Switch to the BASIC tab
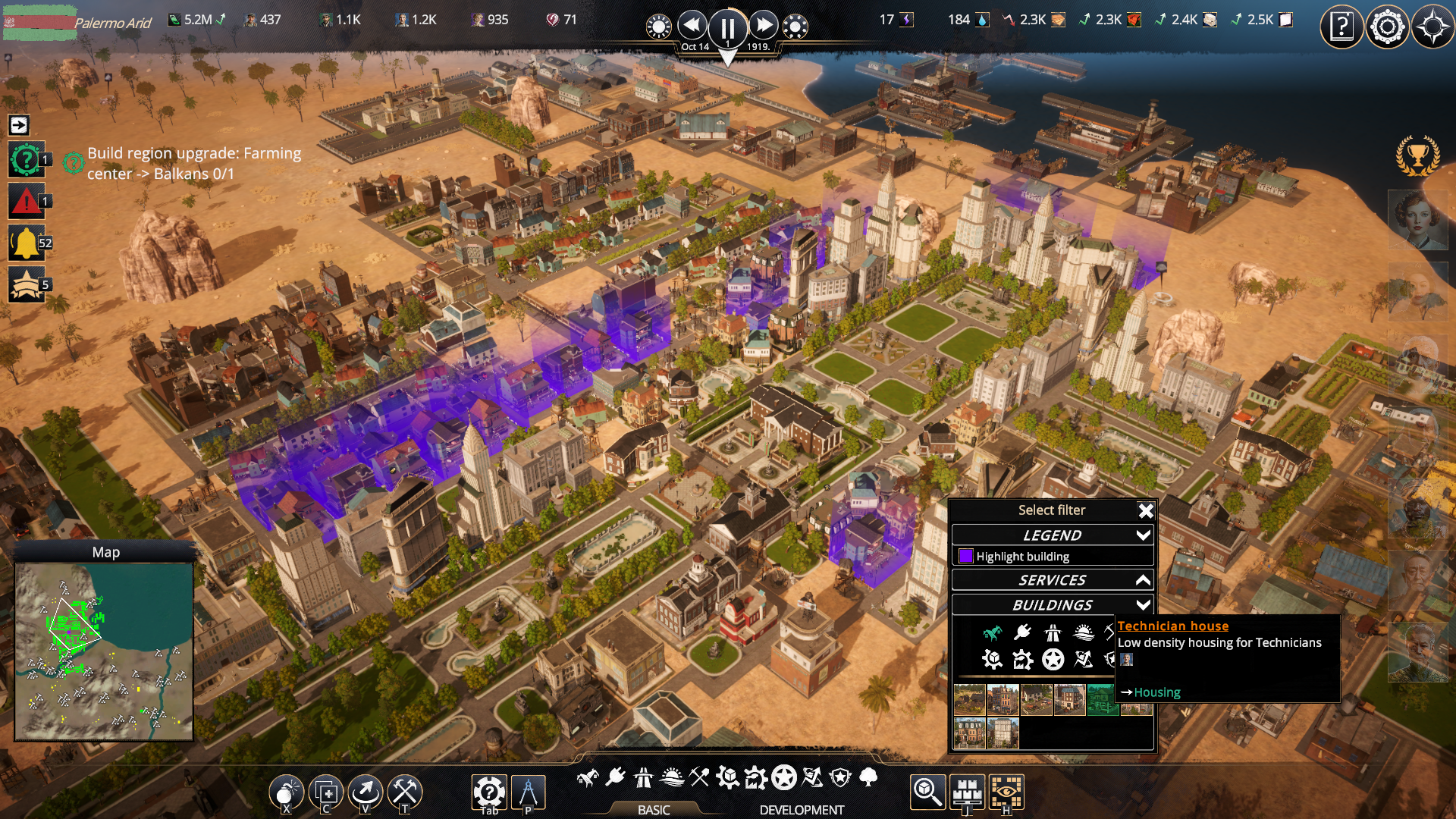The width and height of the screenshot is (1456, 819). tap(654, 810)
